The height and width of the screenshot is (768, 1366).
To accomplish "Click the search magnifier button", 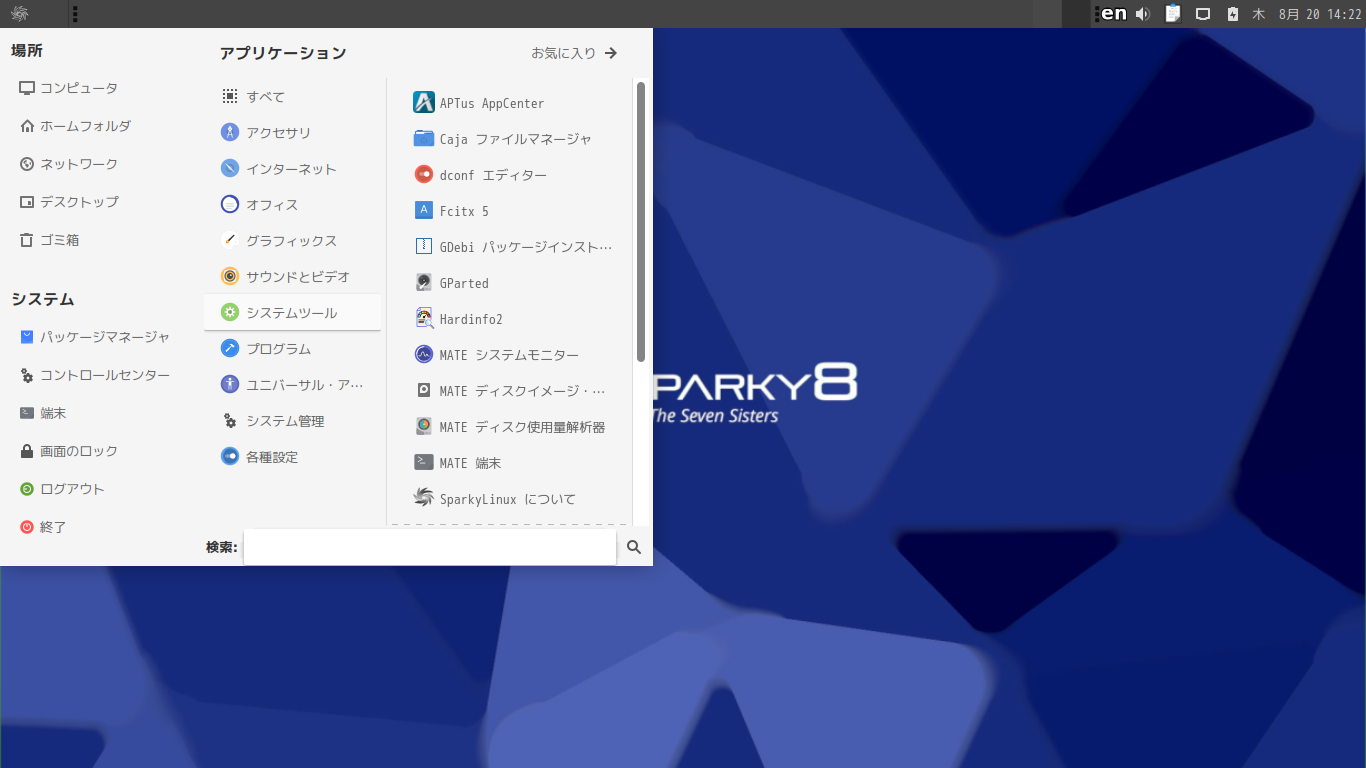I will point(634,547).
